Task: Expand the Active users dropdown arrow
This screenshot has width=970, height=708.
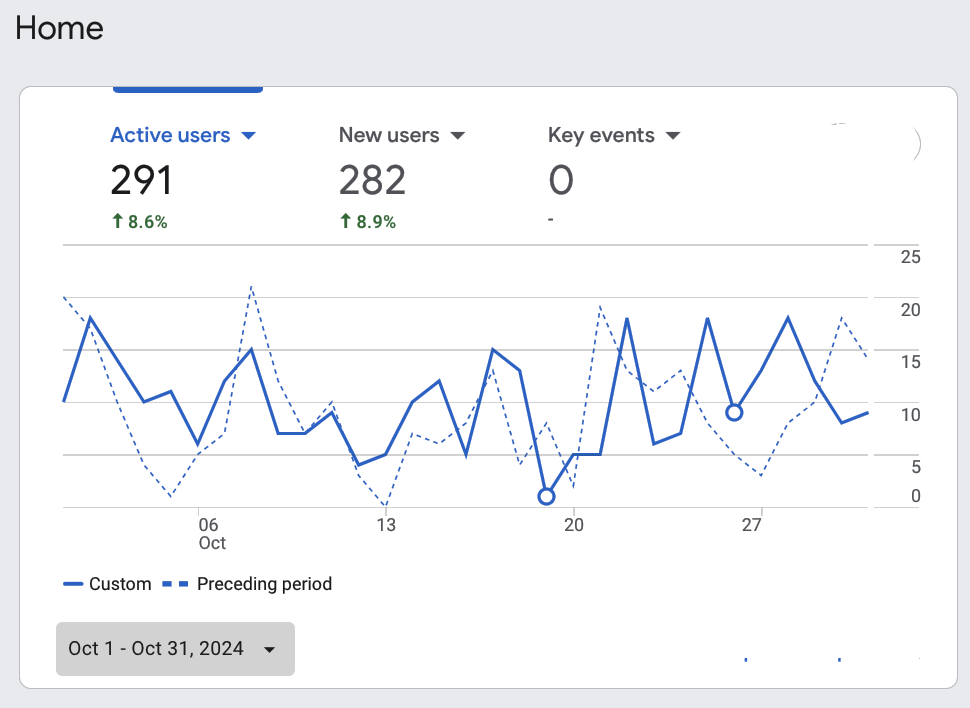Action: point(249,136)
